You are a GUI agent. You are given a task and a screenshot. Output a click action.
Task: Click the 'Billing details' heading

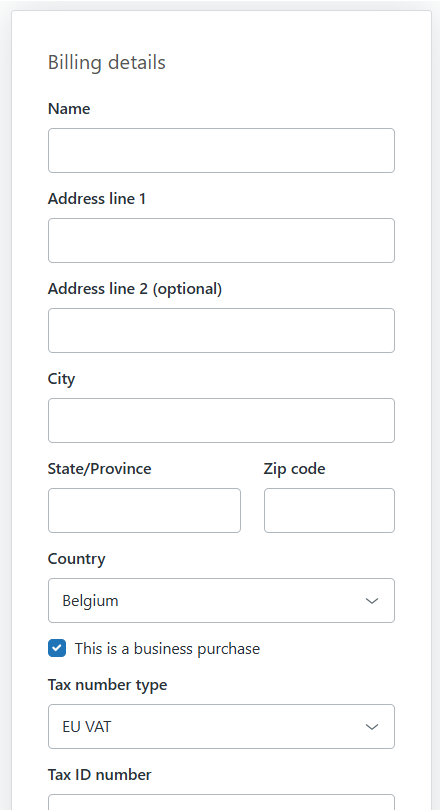pos(106,63)
